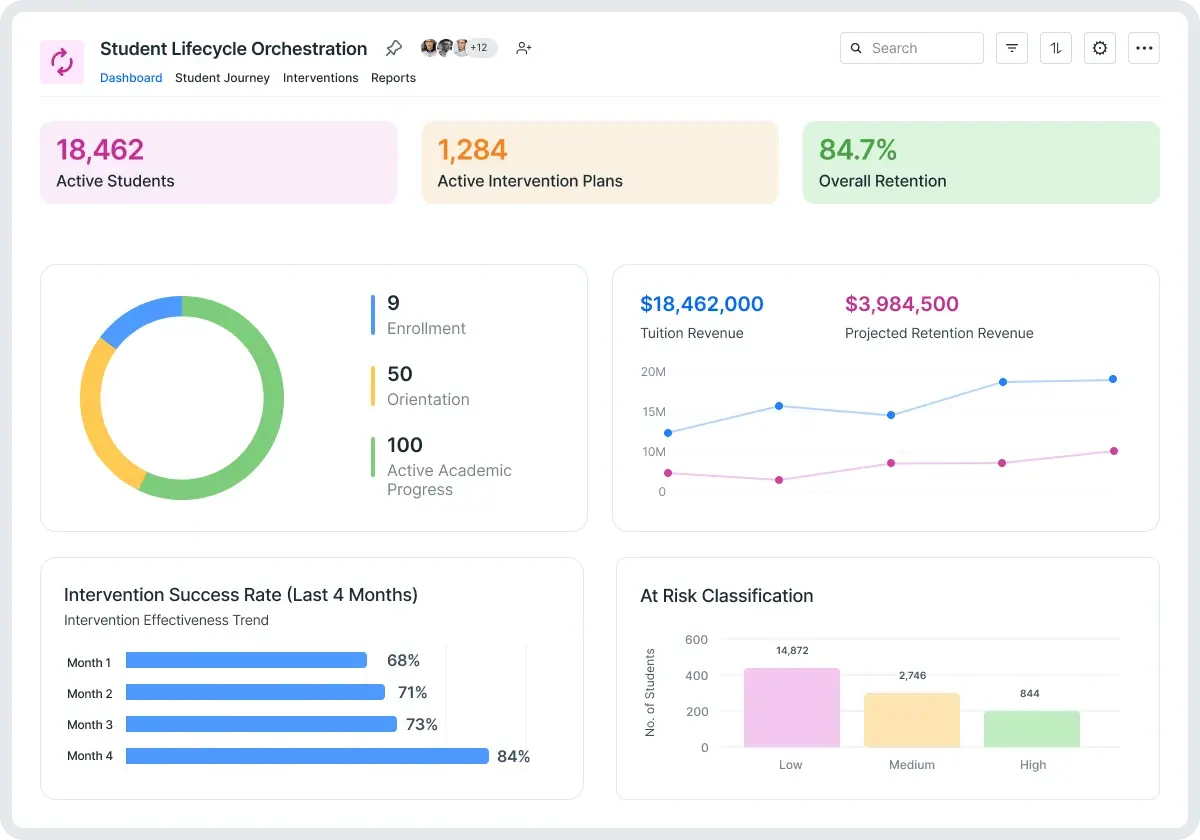Open the more options ellipsis menu
This screenshot has height=840, width=1200.
click(1144, 48)
